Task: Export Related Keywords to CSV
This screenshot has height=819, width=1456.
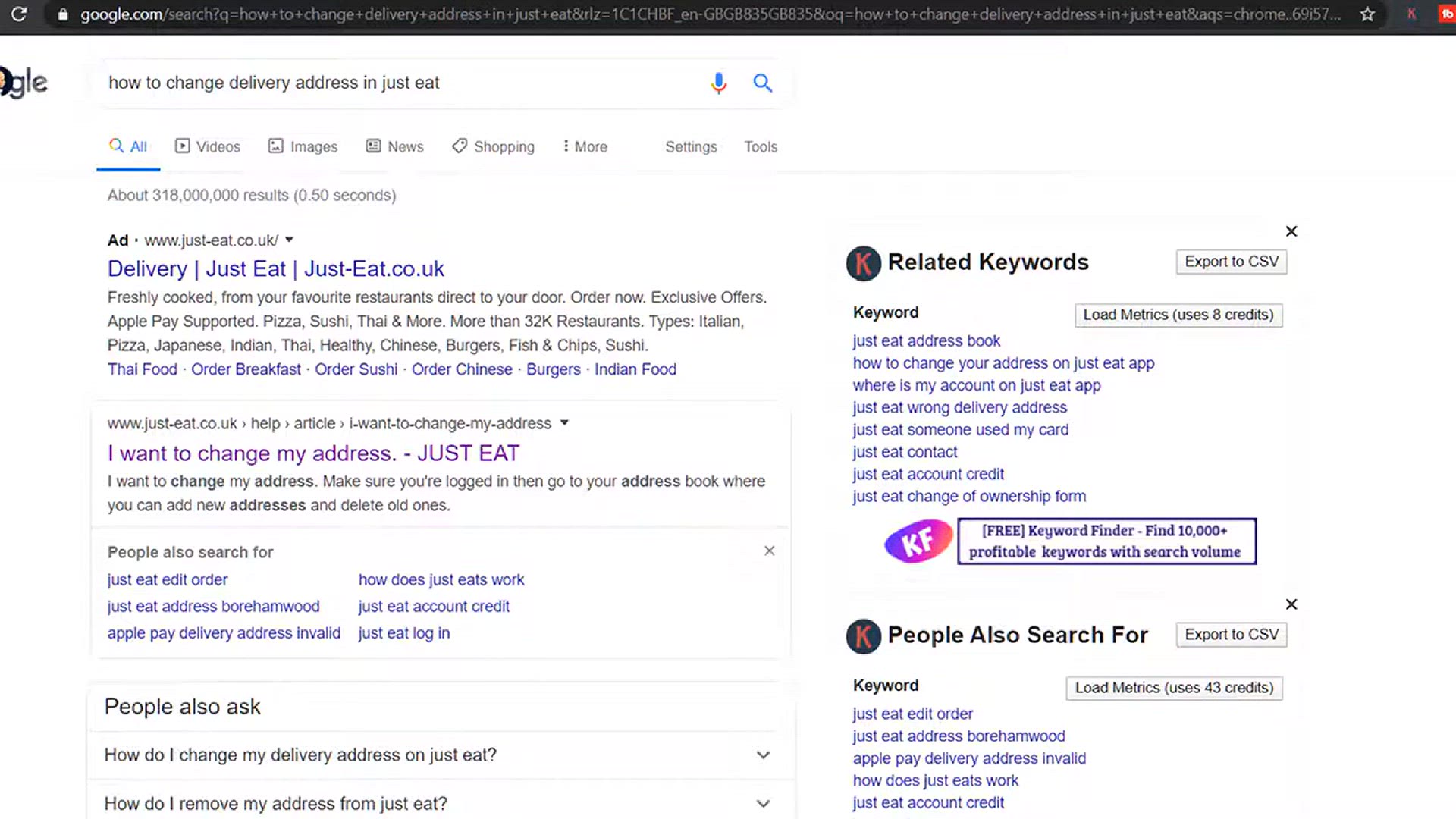Action: click(1232, 262)
